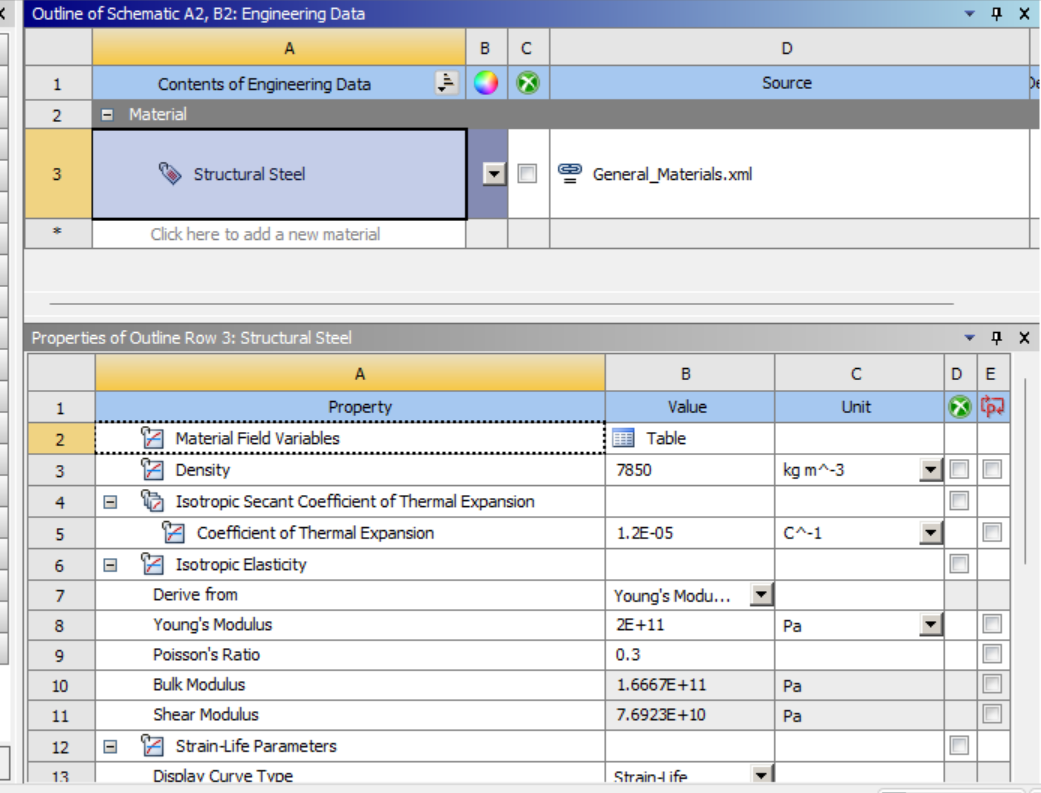Click the Bulk Modulus value 1.6667E+11

(661, 685)
